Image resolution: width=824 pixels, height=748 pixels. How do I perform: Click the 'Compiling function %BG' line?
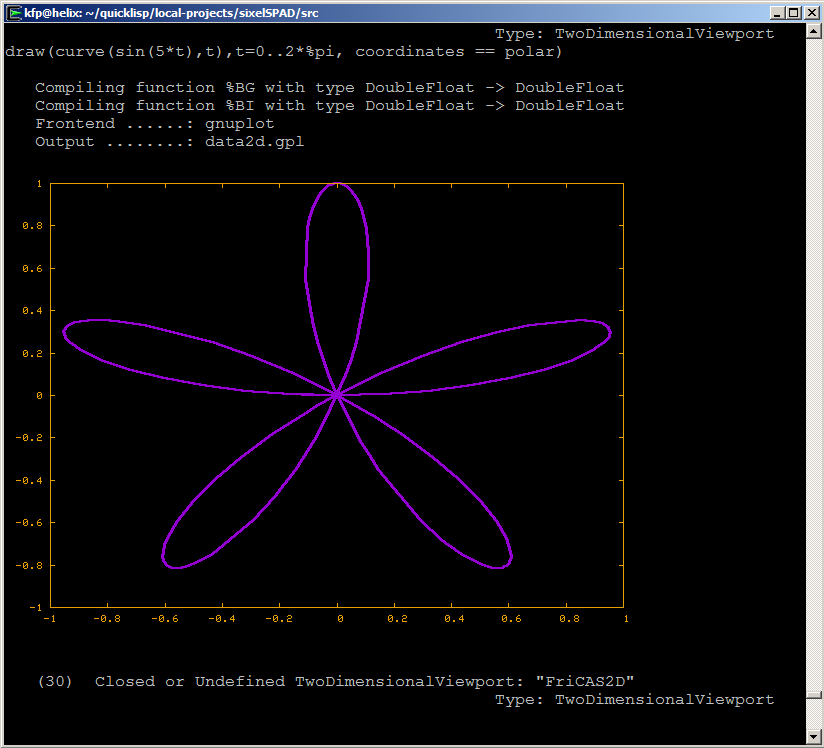[329, 87]
